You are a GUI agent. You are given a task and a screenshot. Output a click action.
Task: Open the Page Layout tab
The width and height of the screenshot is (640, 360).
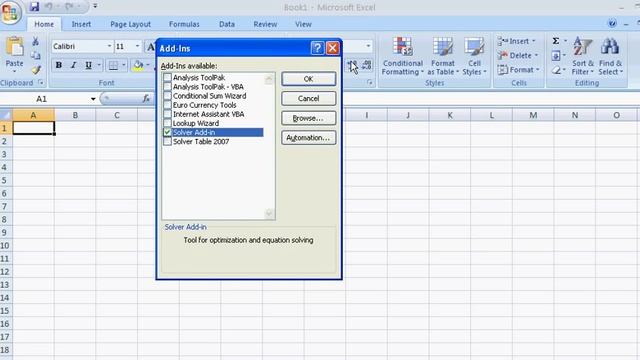(x=130, y=24)
